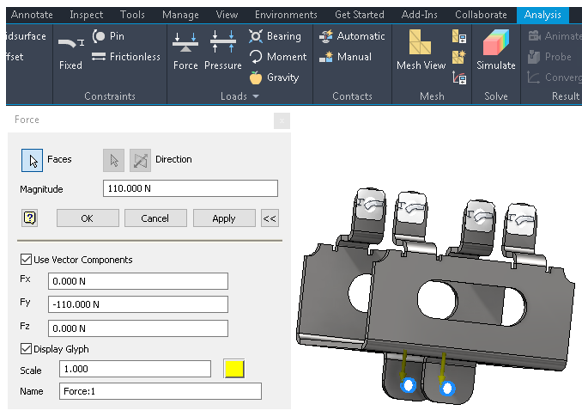The width and height of the screenshot is (582, 411).
Task: Open mesh settings icon at top of Mesh panel
Action: pyautogui.click(x=459, y=36)
